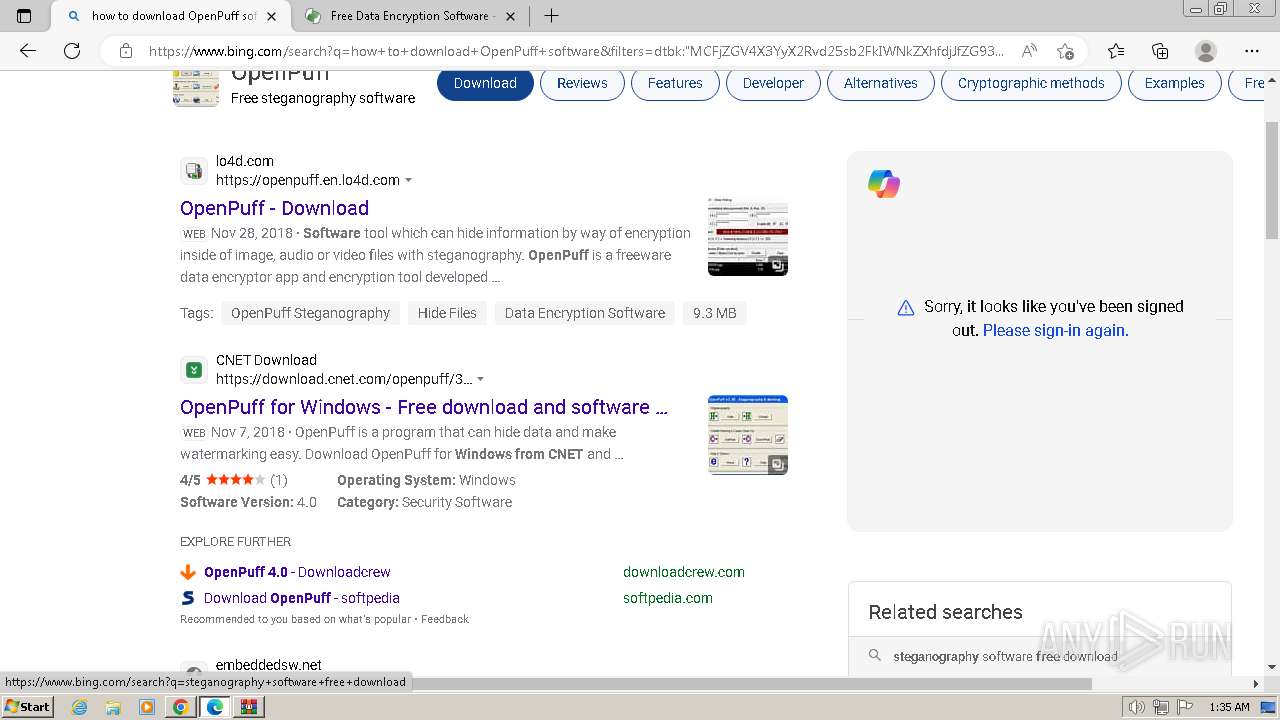This screenshot has width=1280, height=720.
Task: Open Chrome from the taskbar
Action: pos(180,707)
